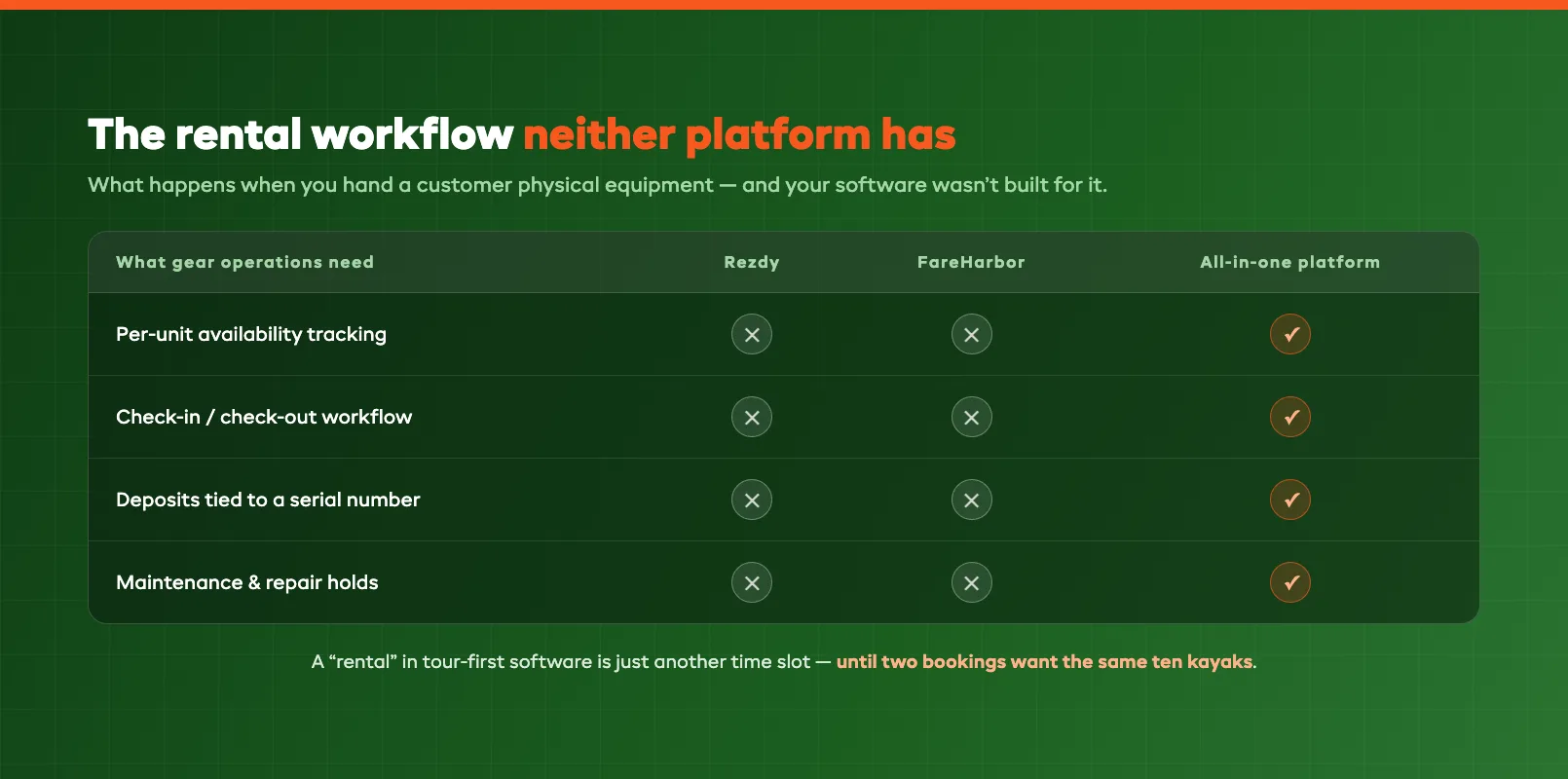Click the 'What gear operations need' header
The width and height of the screenshot is (1568, 779).
[244, 262]
